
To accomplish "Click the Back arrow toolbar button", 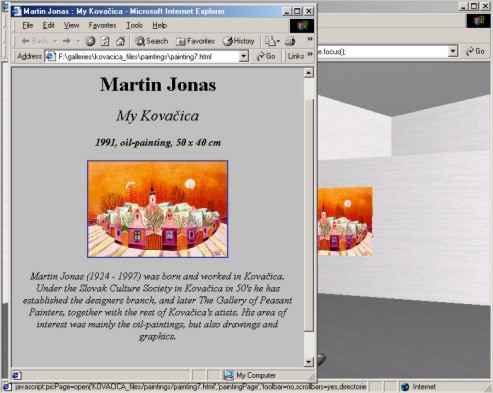I will 34,41.
